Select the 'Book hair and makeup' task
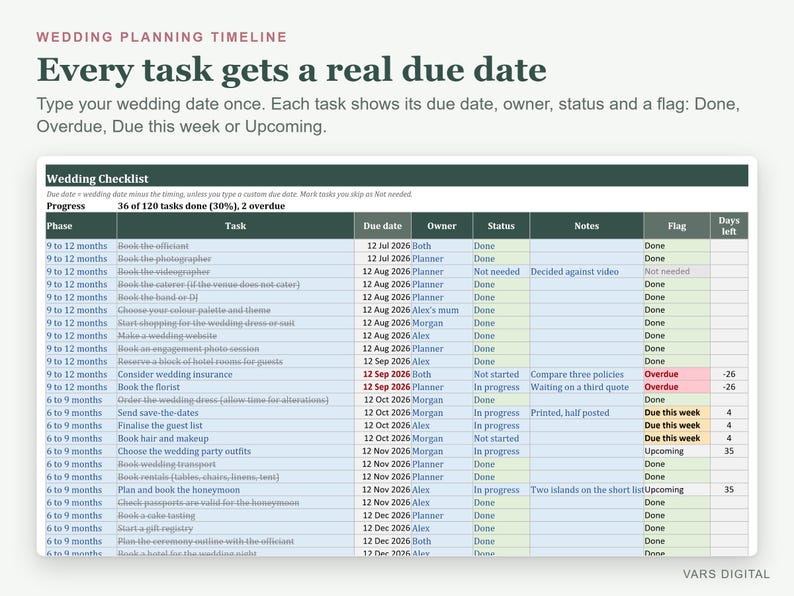Screen dimensions: 794x596 point(235,439)
